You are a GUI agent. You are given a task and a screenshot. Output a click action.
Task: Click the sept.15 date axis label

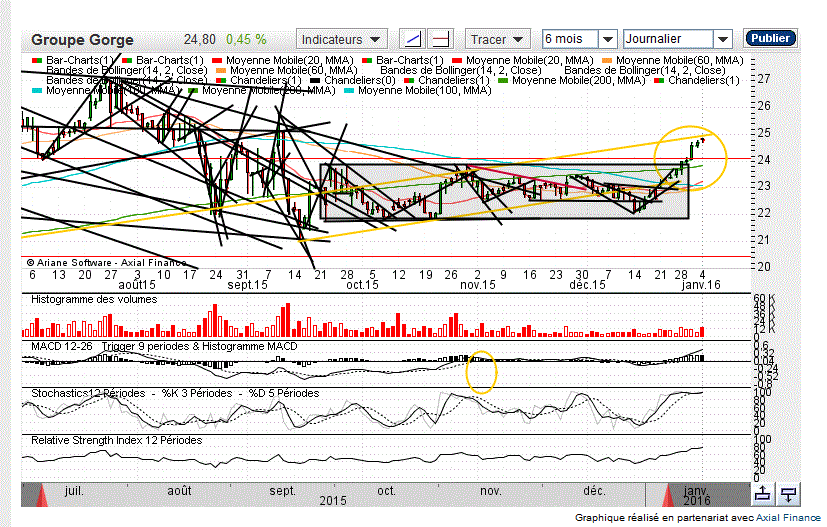point(247,285)
